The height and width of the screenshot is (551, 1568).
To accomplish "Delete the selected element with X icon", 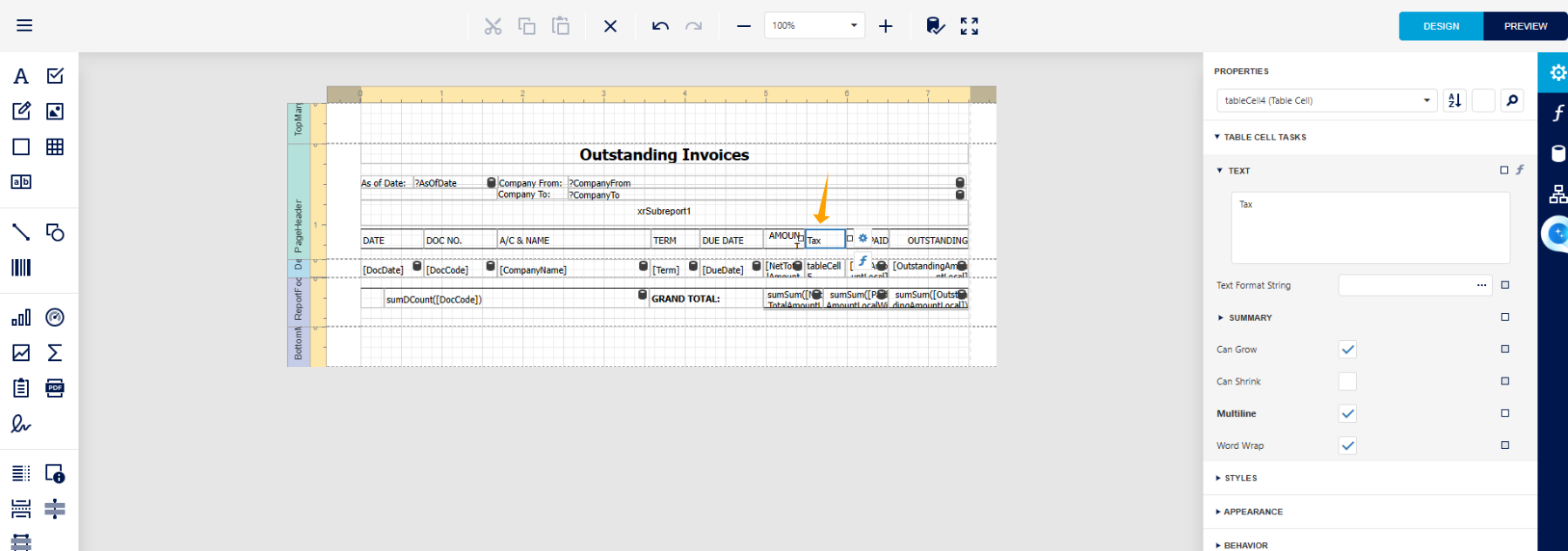I will pyautogui.click(x=610, y=26).
